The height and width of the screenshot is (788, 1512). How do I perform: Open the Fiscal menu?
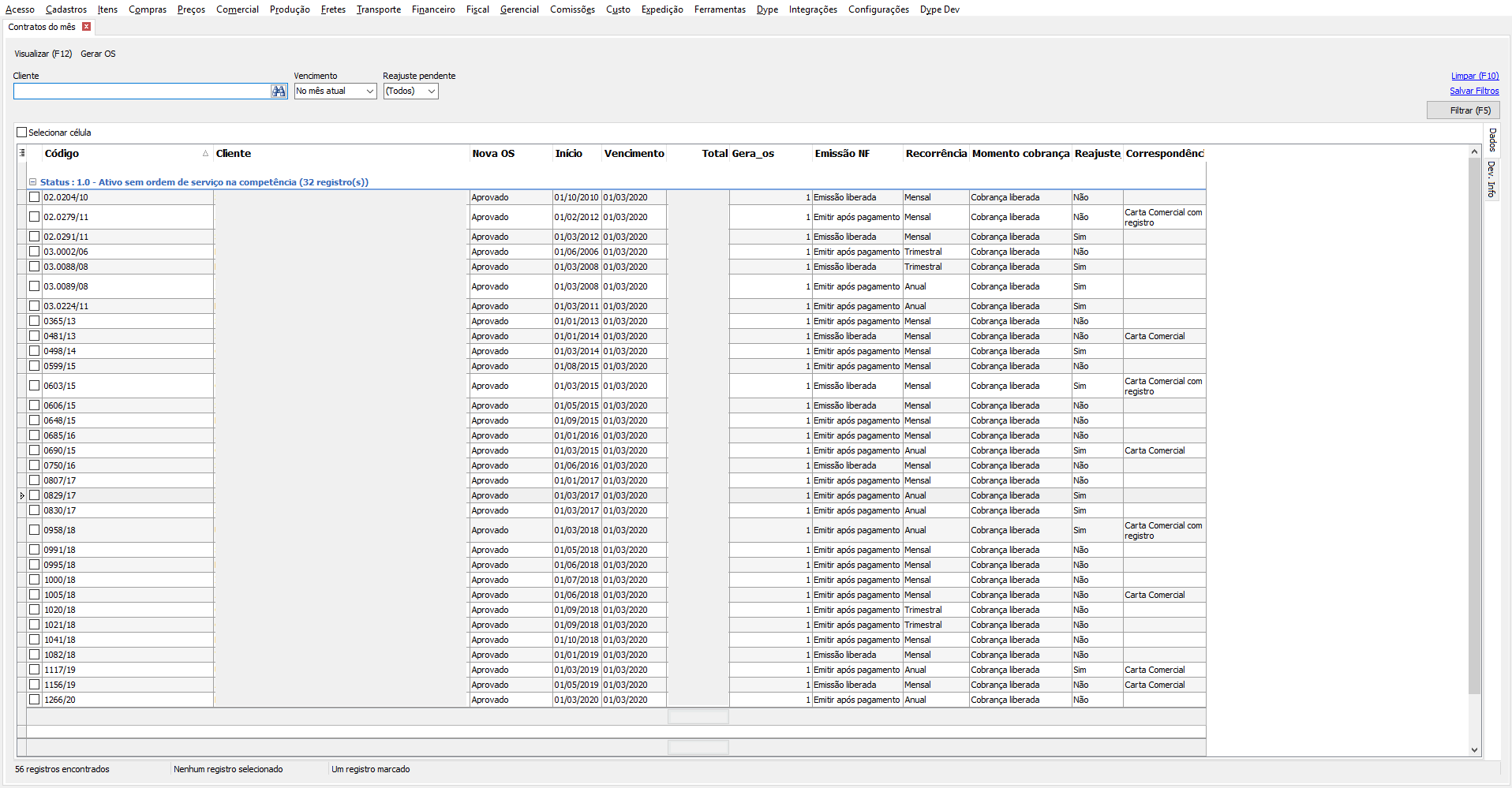477,9
